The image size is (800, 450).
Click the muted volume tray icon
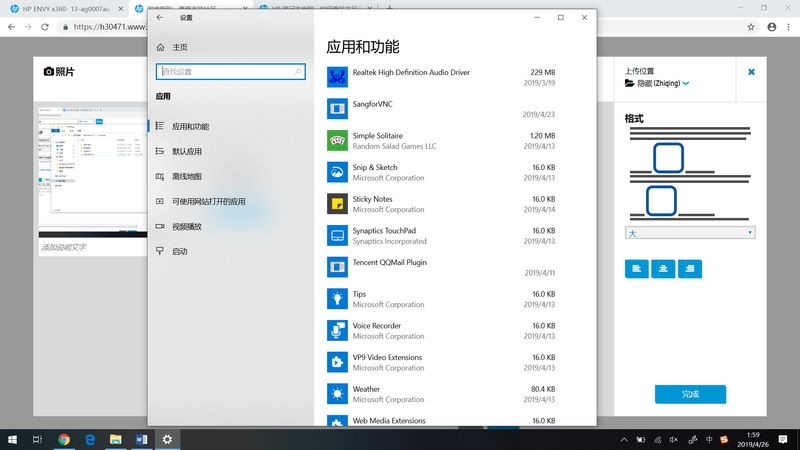tap(674, 439)
